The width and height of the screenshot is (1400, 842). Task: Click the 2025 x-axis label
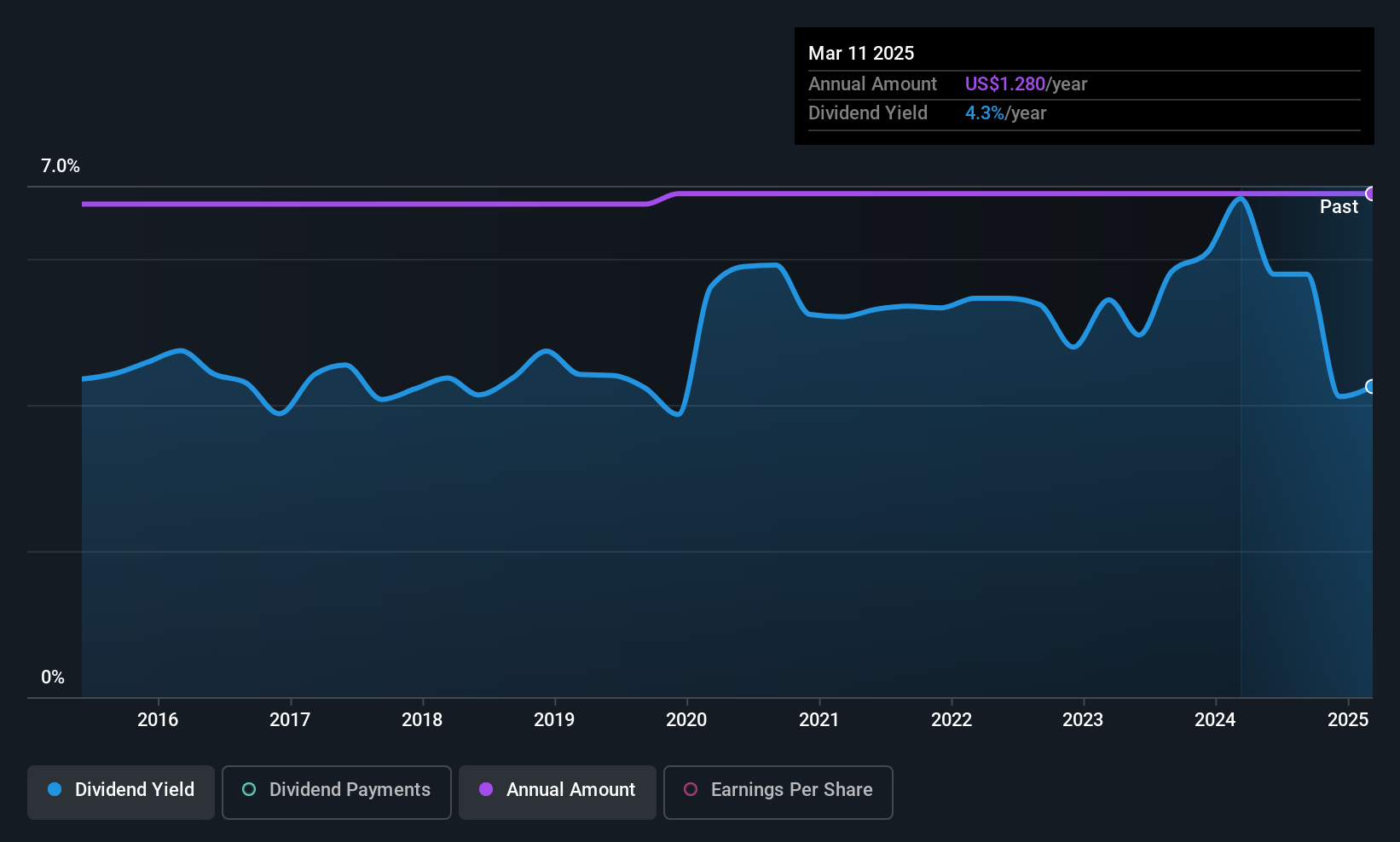tap(1348, 719)
